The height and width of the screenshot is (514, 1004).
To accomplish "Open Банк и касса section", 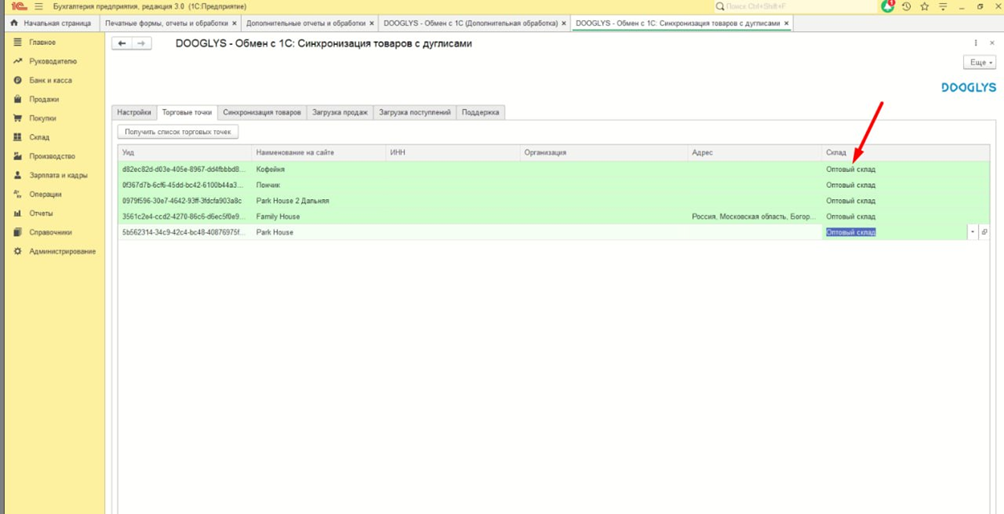I will (x=50, y=81).
